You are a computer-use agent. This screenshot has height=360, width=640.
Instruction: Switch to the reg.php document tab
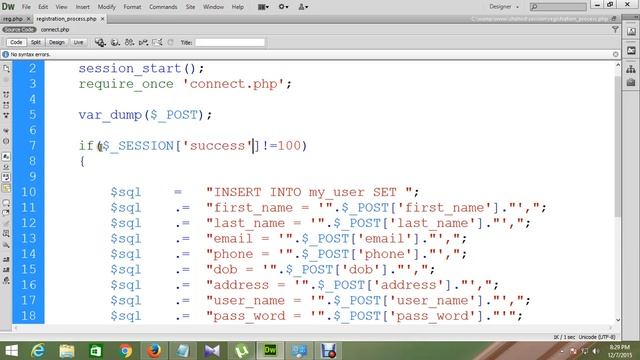13,19
